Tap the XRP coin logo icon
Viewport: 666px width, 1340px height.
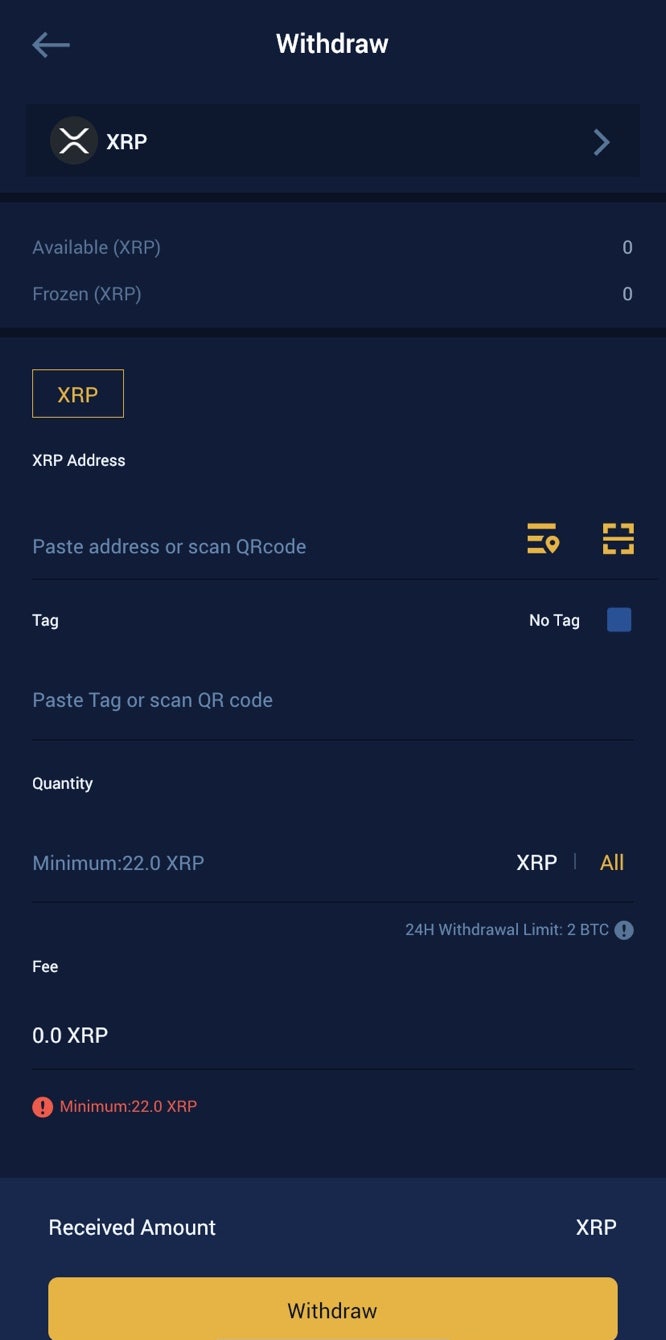[73, 141]
